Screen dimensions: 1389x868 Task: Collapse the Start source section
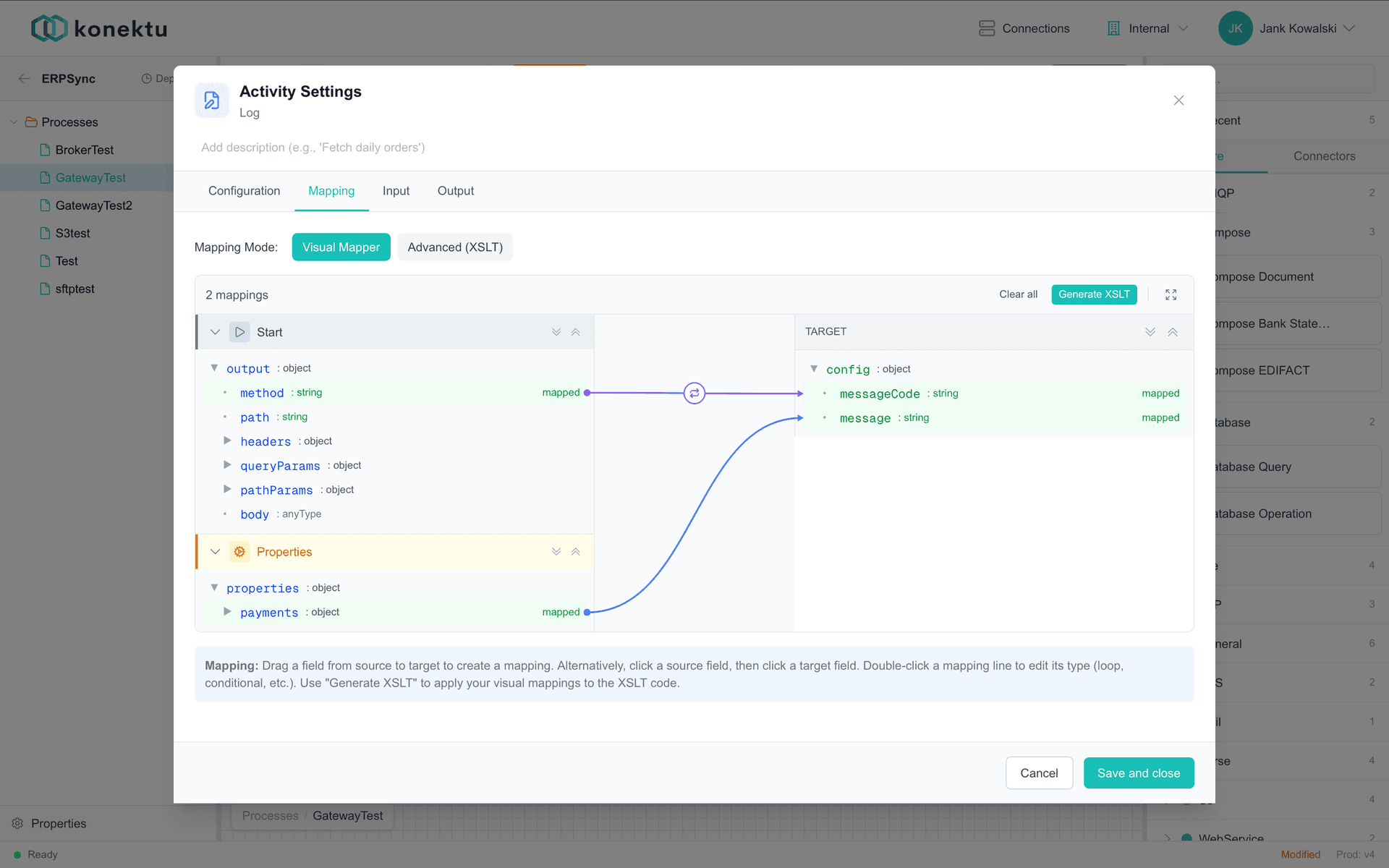tap(215, 332)
